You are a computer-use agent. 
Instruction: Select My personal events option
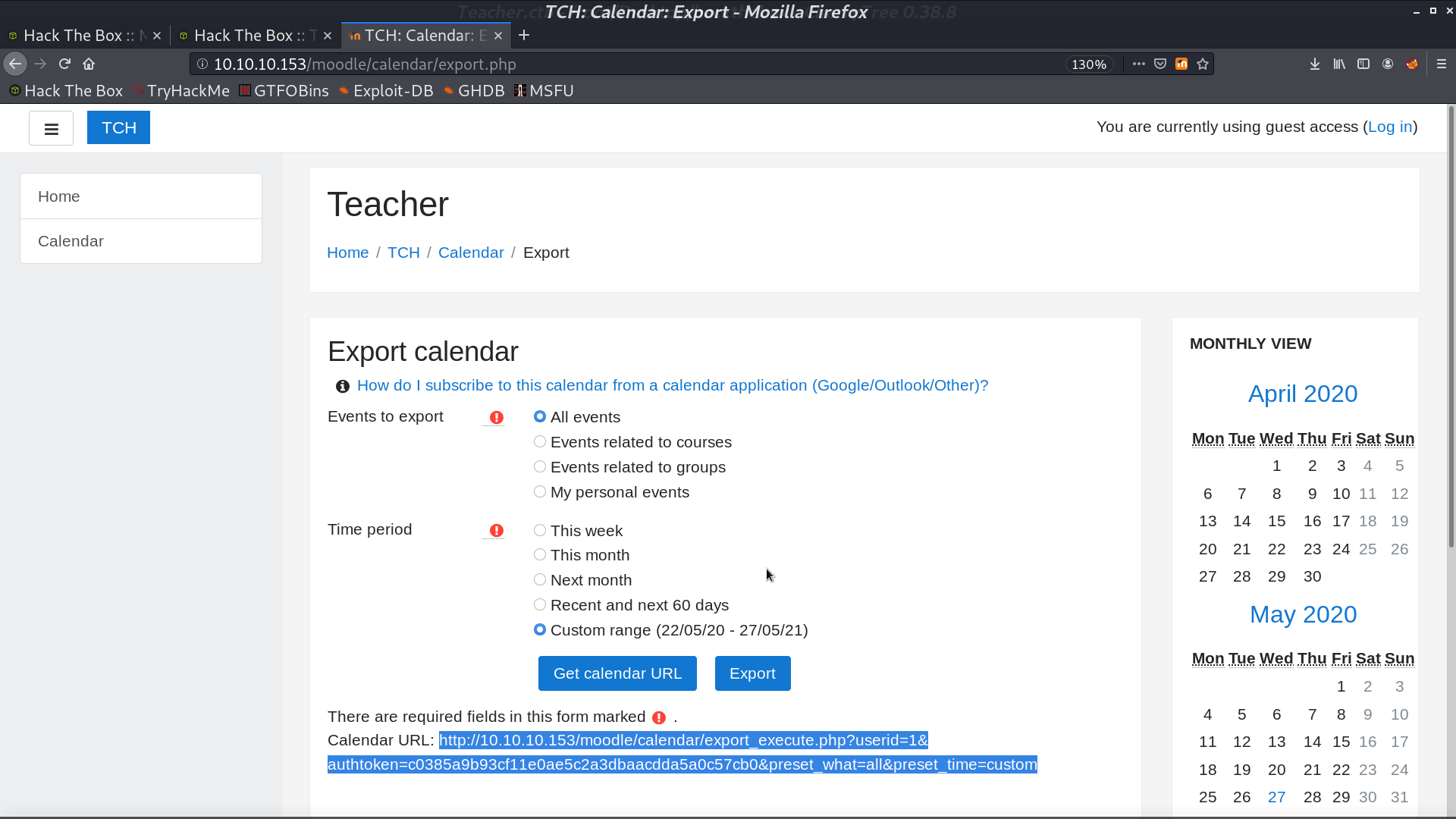(540, 491)
